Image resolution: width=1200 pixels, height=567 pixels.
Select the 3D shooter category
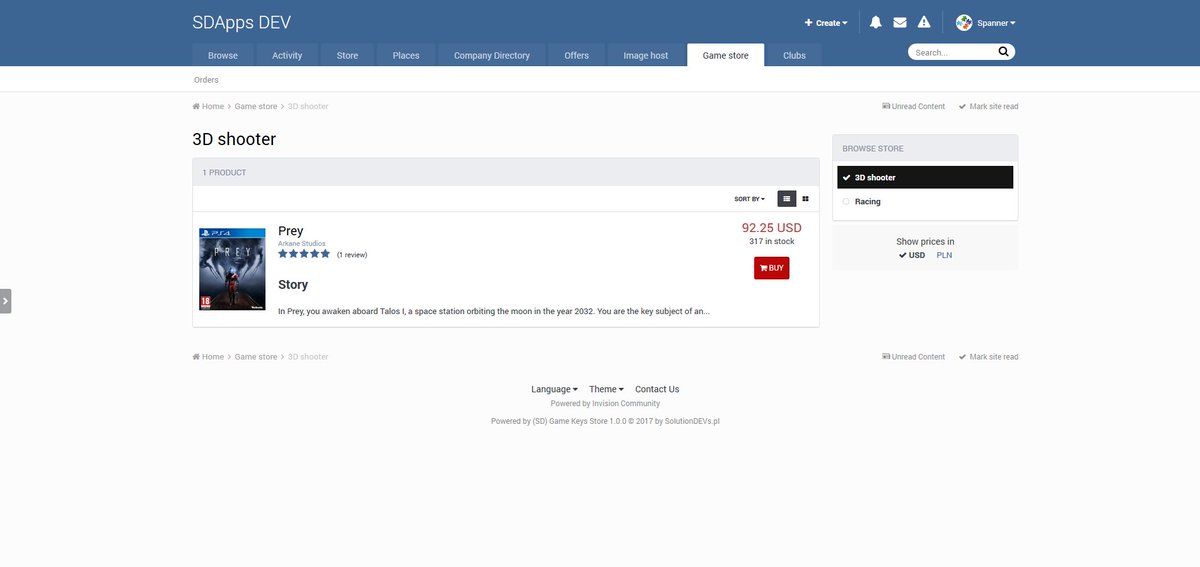[925, 177]
